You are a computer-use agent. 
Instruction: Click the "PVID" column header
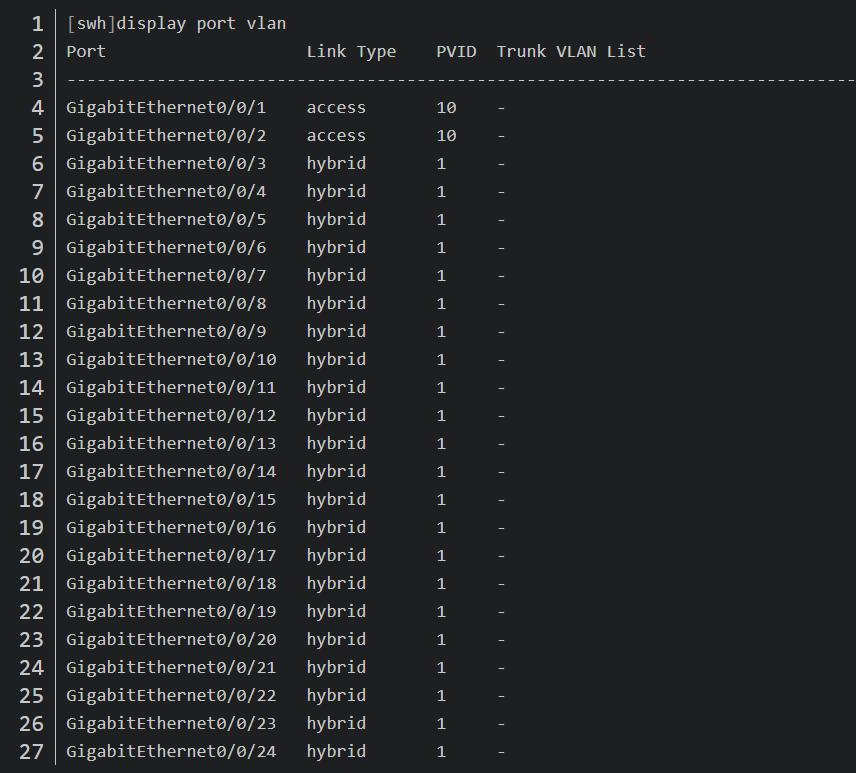pos(456,51)
